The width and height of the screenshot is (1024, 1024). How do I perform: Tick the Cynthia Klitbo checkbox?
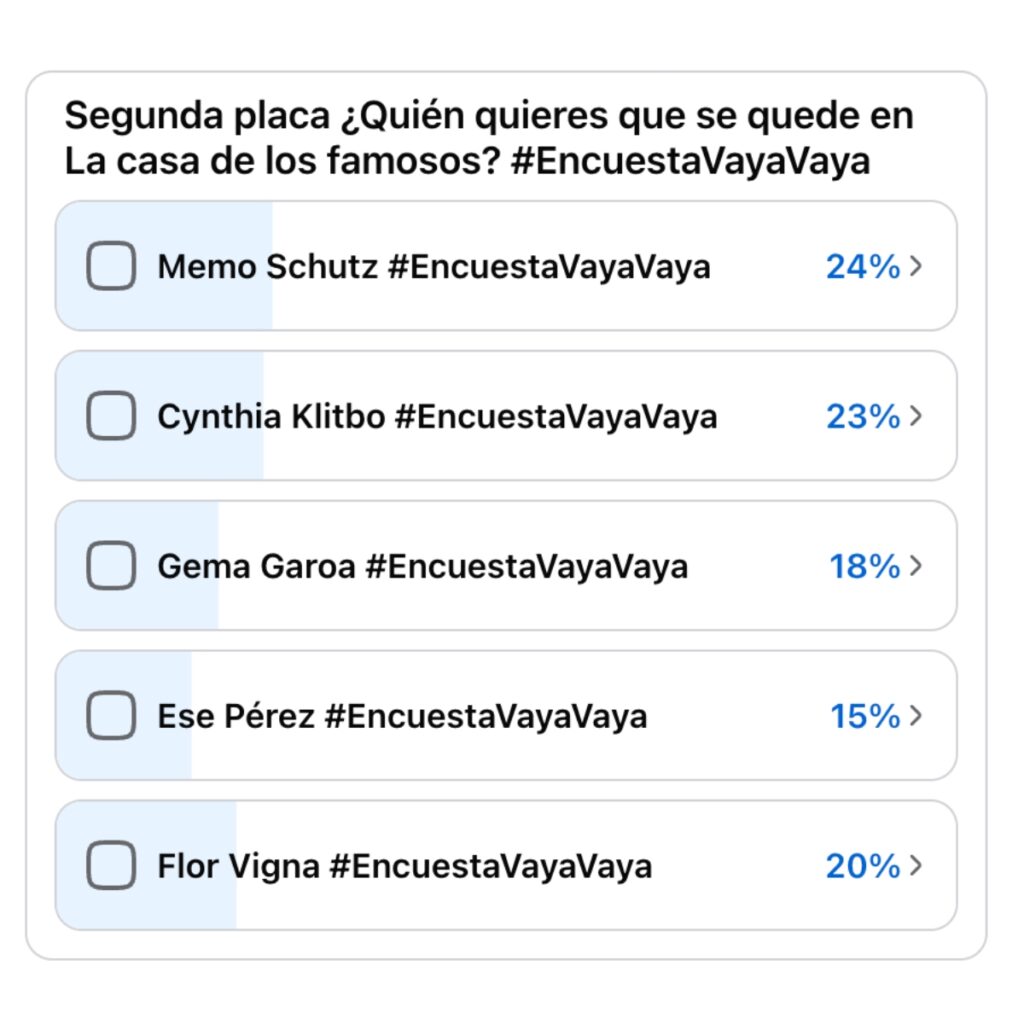coord(111,415)
